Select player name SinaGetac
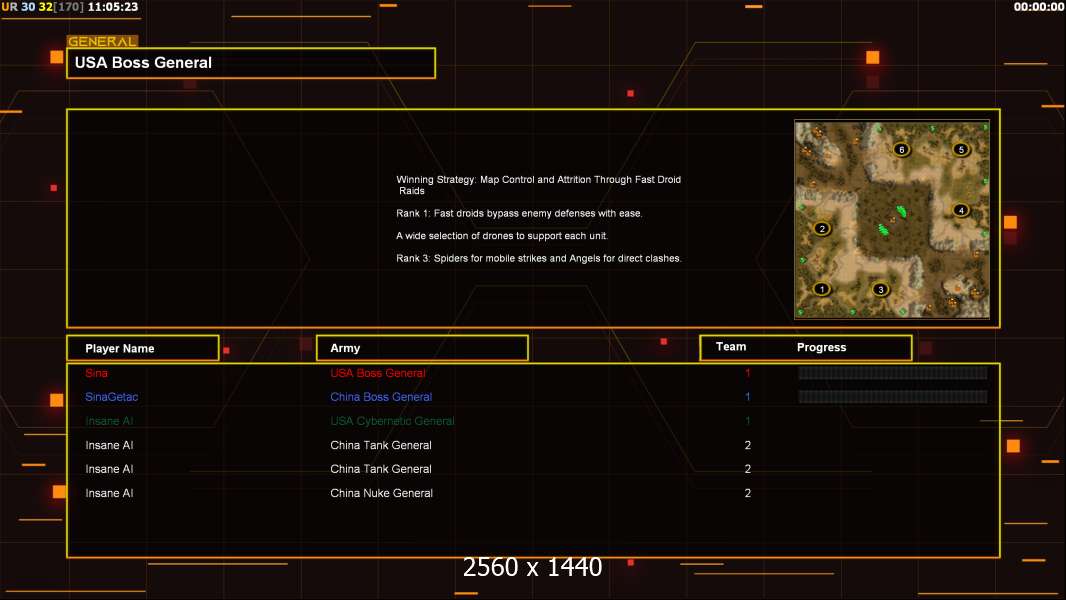The width and height of the screenshot is (1066, 600). [x=111, y=397]
